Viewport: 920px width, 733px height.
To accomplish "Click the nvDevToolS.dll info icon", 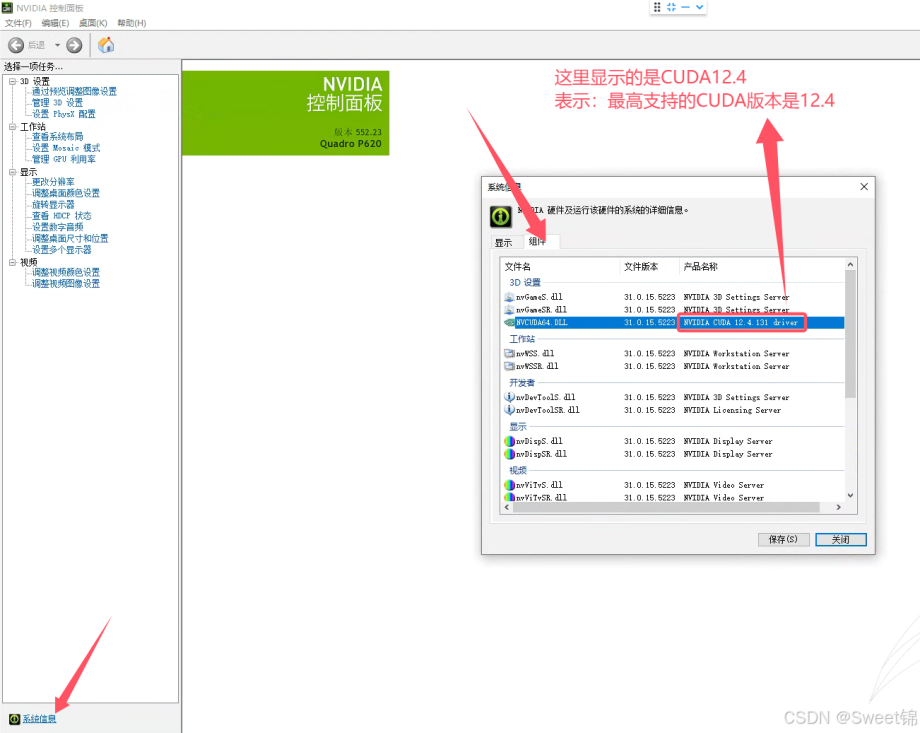I will [510, 397].
